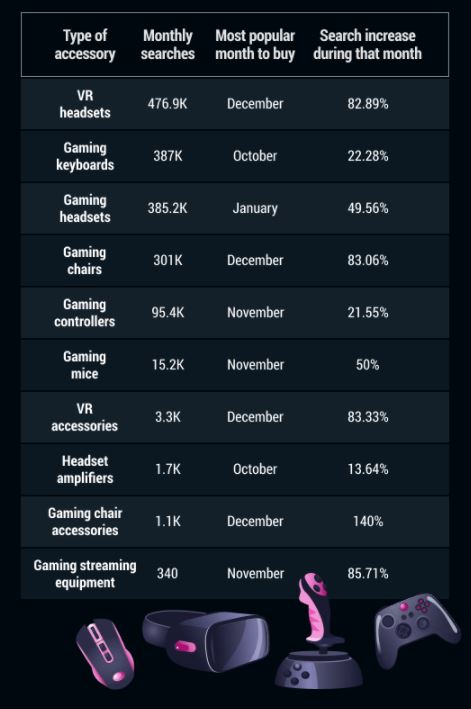This screenshot has height=709, width=471.
Task: Select the VR headsets row label
Action: [x=85, y=104]
